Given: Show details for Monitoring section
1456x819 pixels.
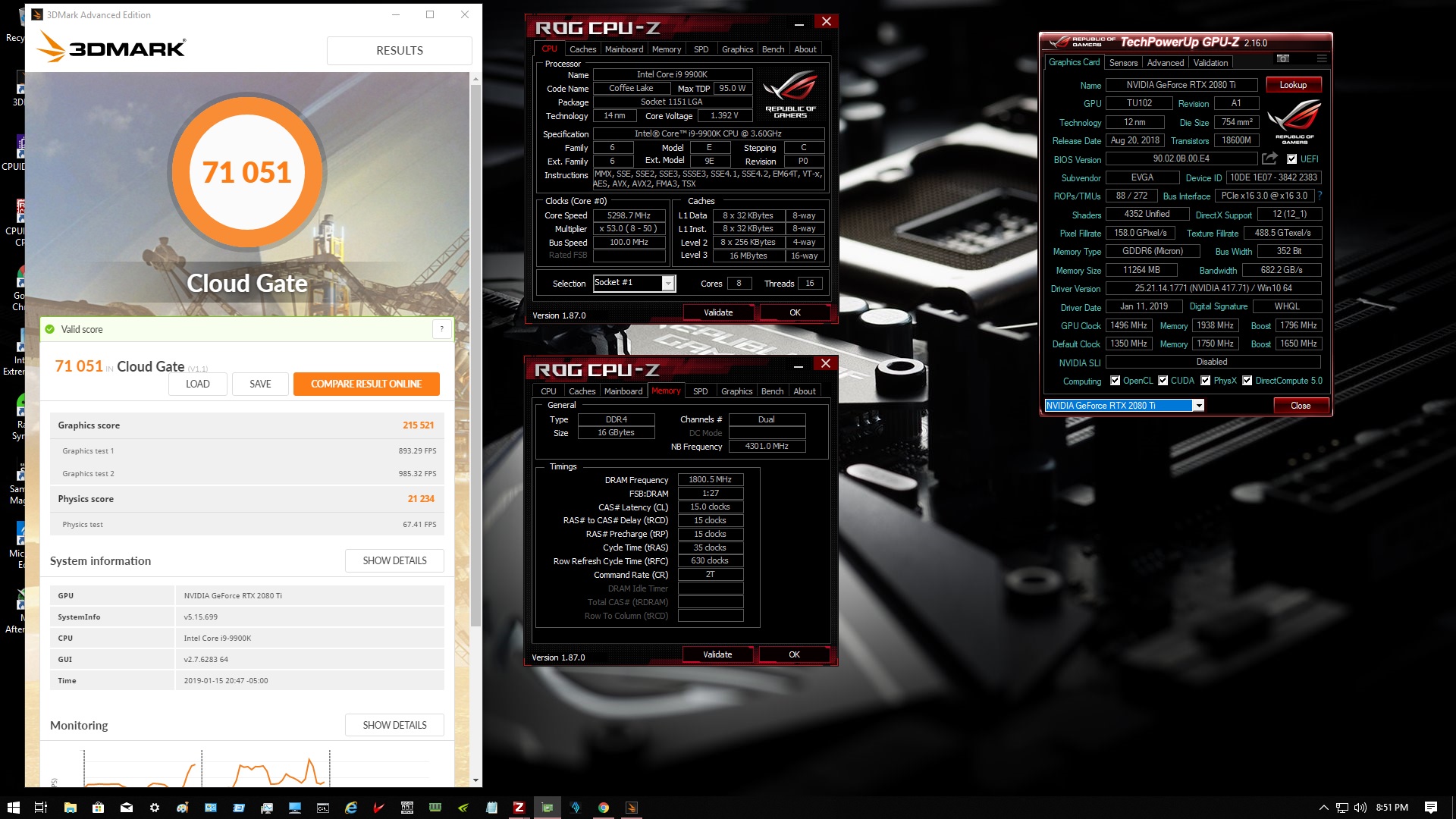Looking at the screenshot, I should [394, 725].
